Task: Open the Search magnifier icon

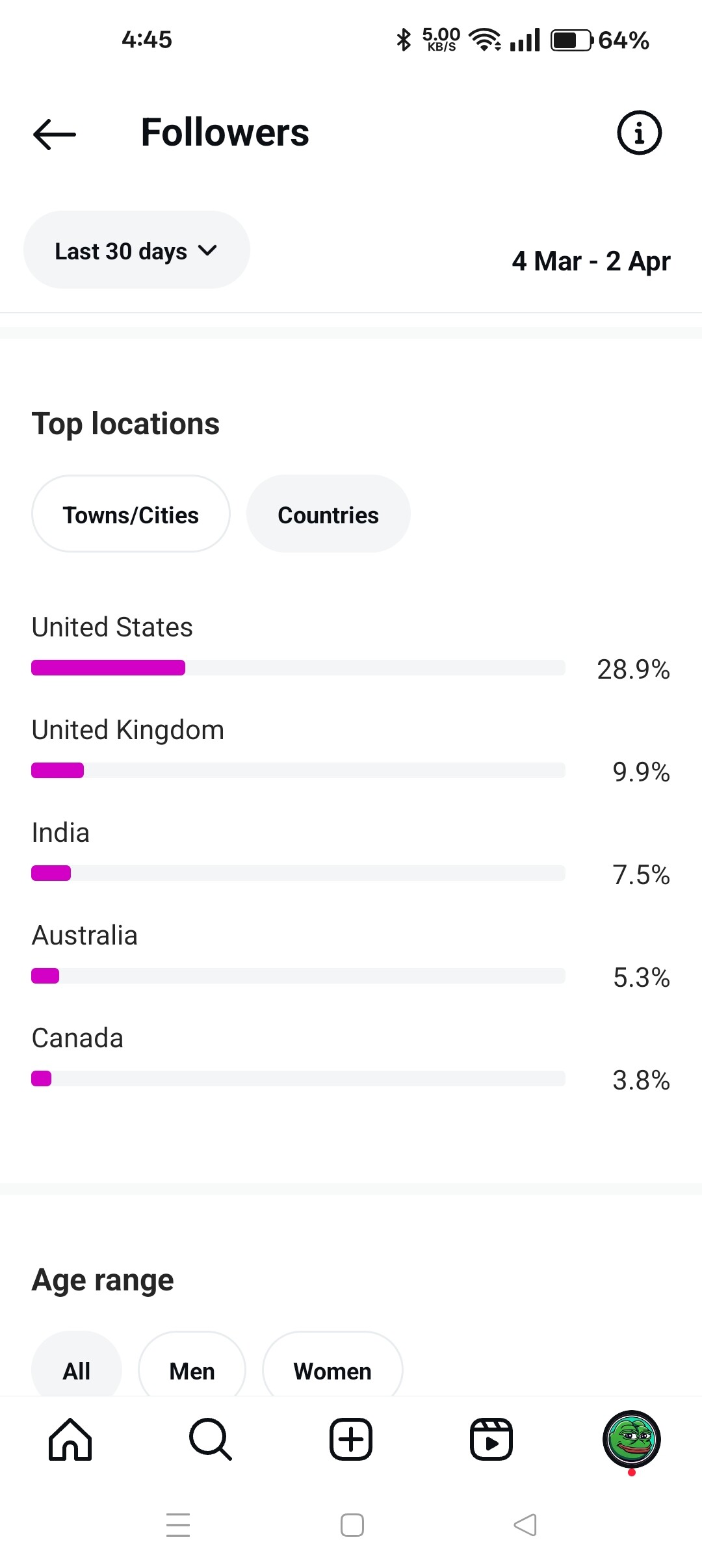Action: pos(211,1439)
